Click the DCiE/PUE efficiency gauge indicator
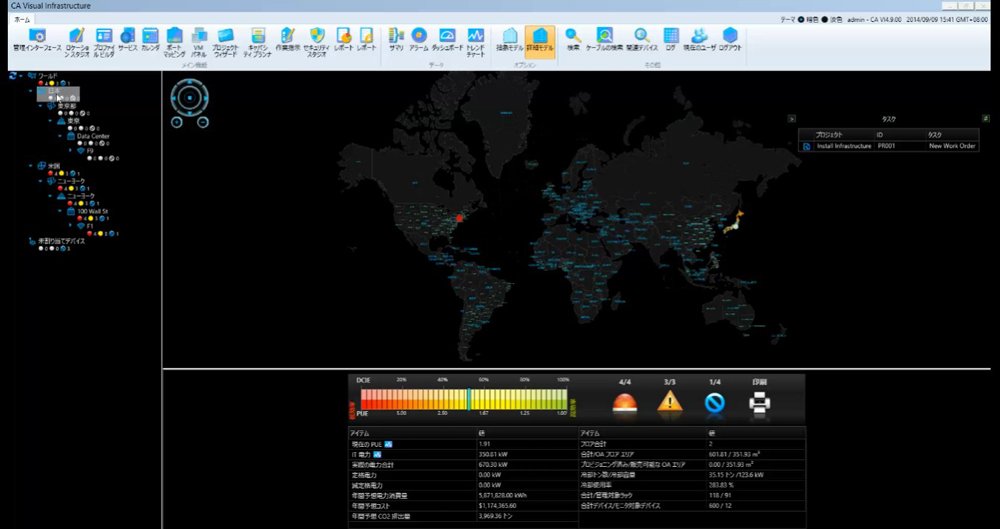Screen dimensions: 1000x529 [469, 399]
